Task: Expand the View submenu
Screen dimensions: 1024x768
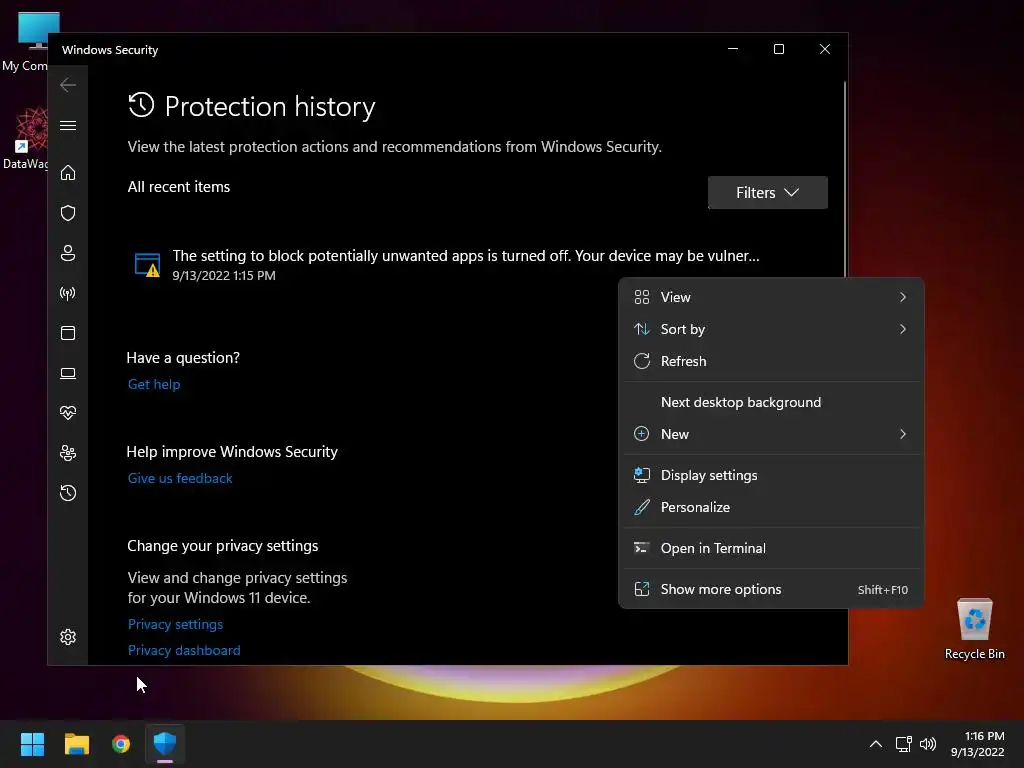Action: tap(771, 297)
